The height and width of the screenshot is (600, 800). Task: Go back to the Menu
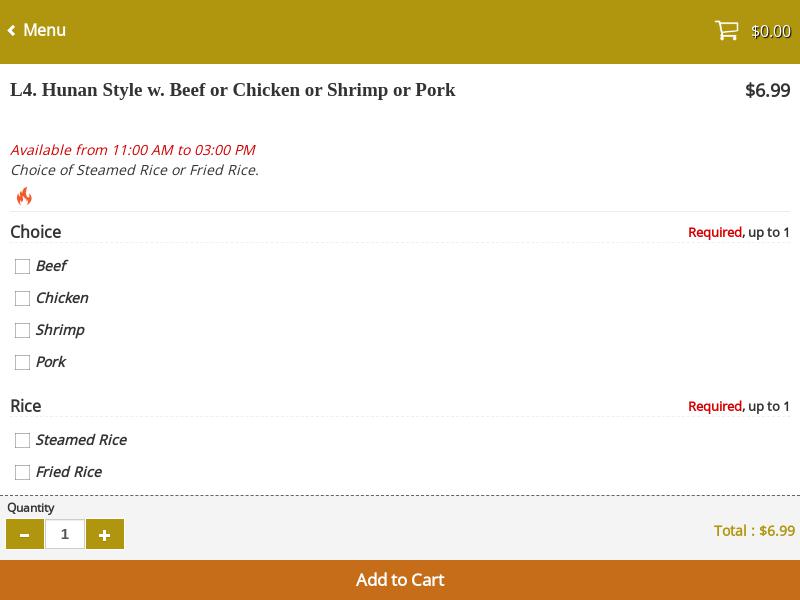(x=44, y=30)
